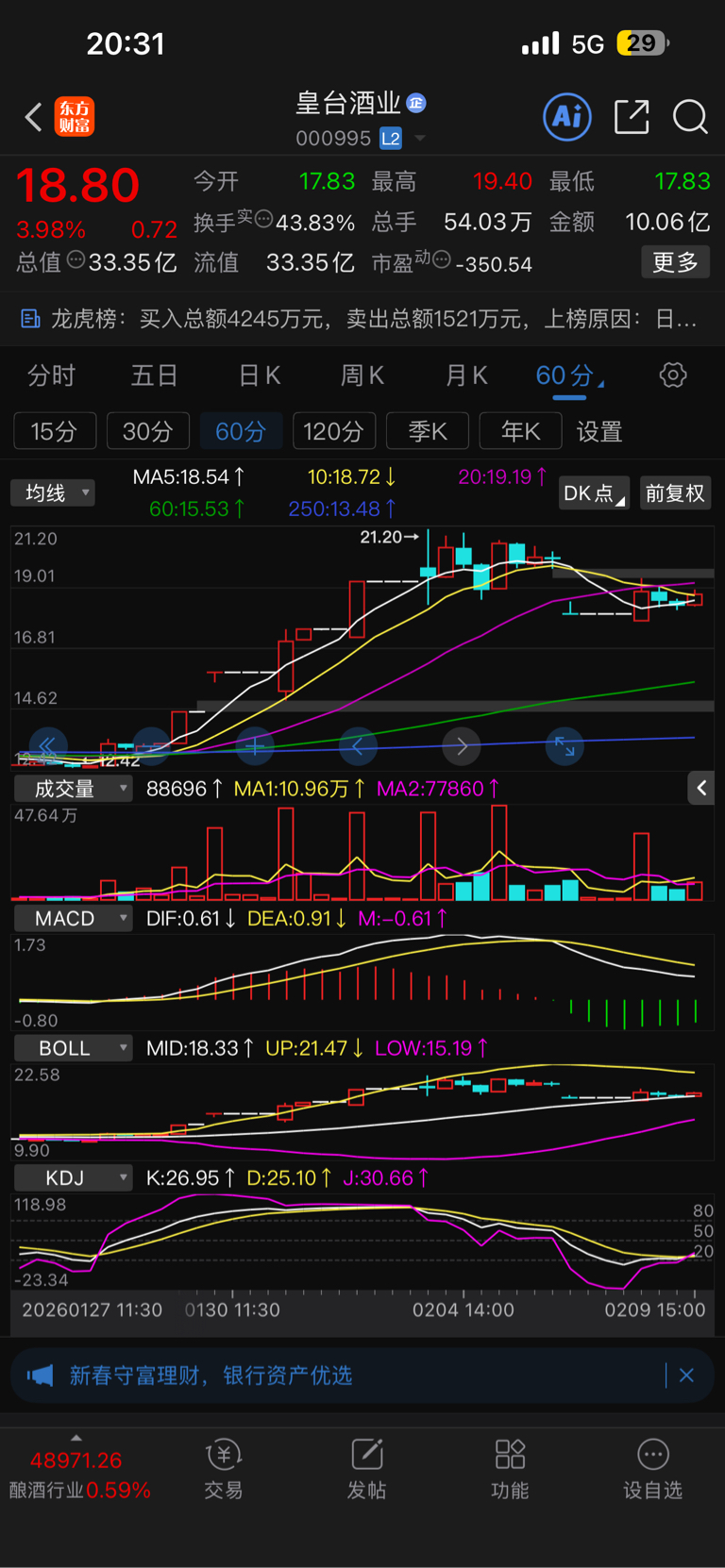Tap the 250:13.48 legend value
Viewport: 725px width, 1568px height.
(342, 509)
